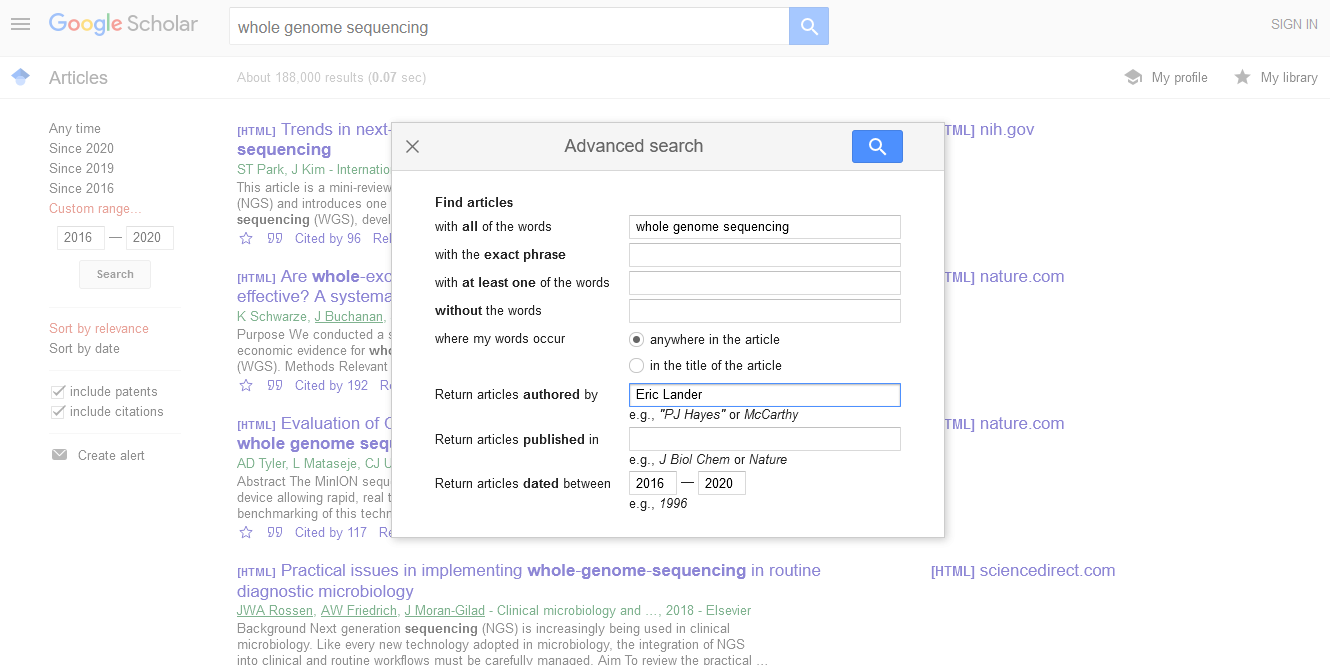Viewport: 1330px width, 665px height.
Task: Open first [HTML] nature.com link beside K Schwarze result
Action: tap(1004, 277)
